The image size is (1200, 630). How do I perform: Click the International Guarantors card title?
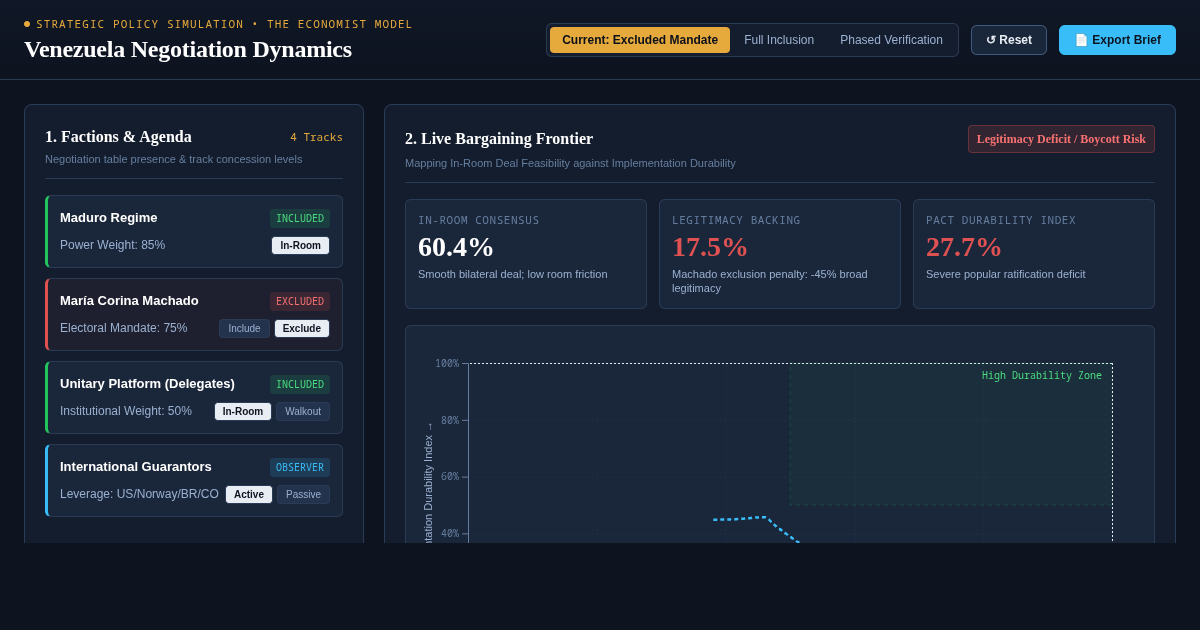pos(136,466)
